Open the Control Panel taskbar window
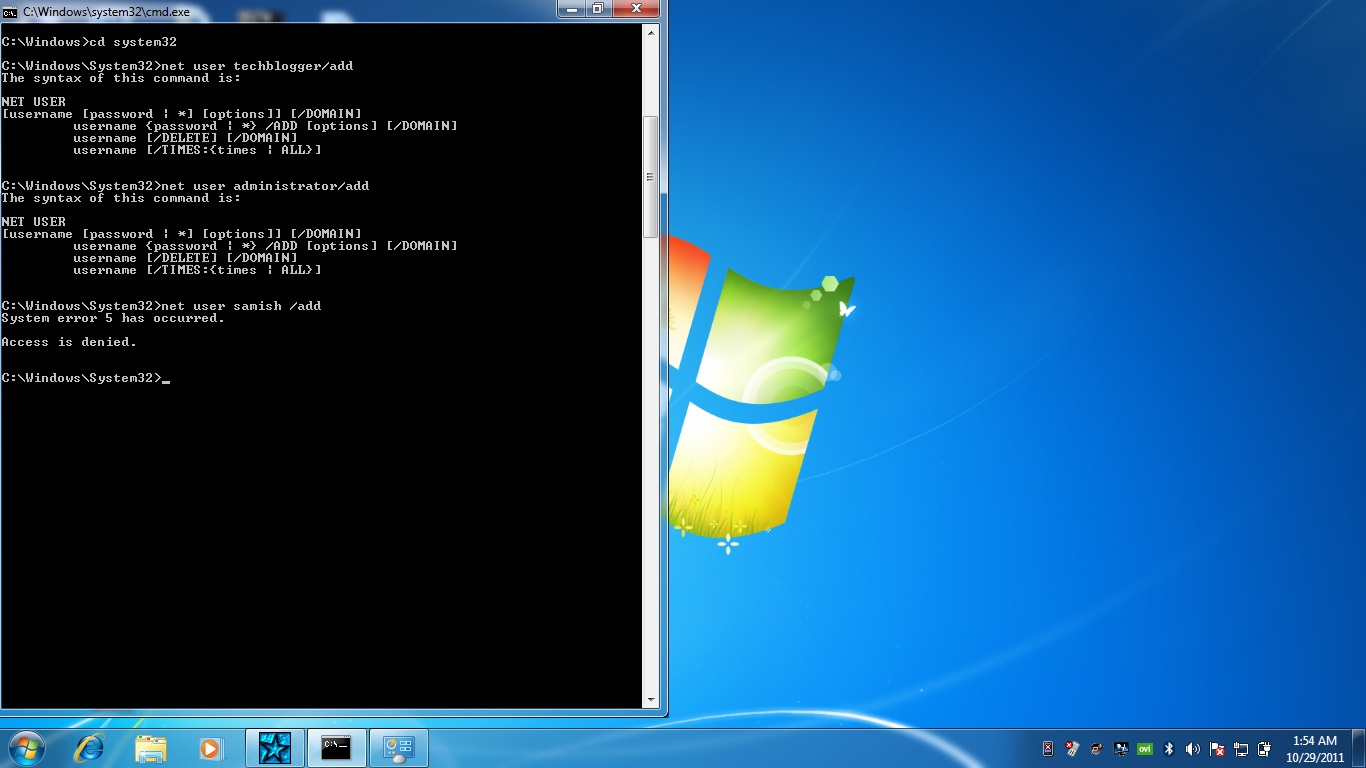 (x=398, y=747)
